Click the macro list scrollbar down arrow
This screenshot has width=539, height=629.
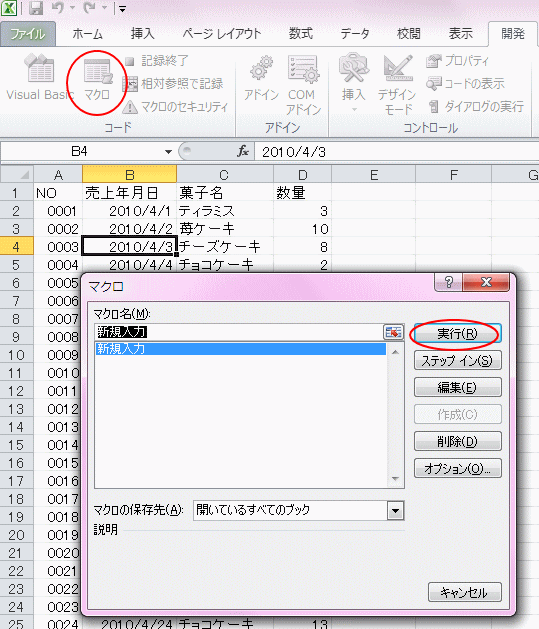[395, 479]
